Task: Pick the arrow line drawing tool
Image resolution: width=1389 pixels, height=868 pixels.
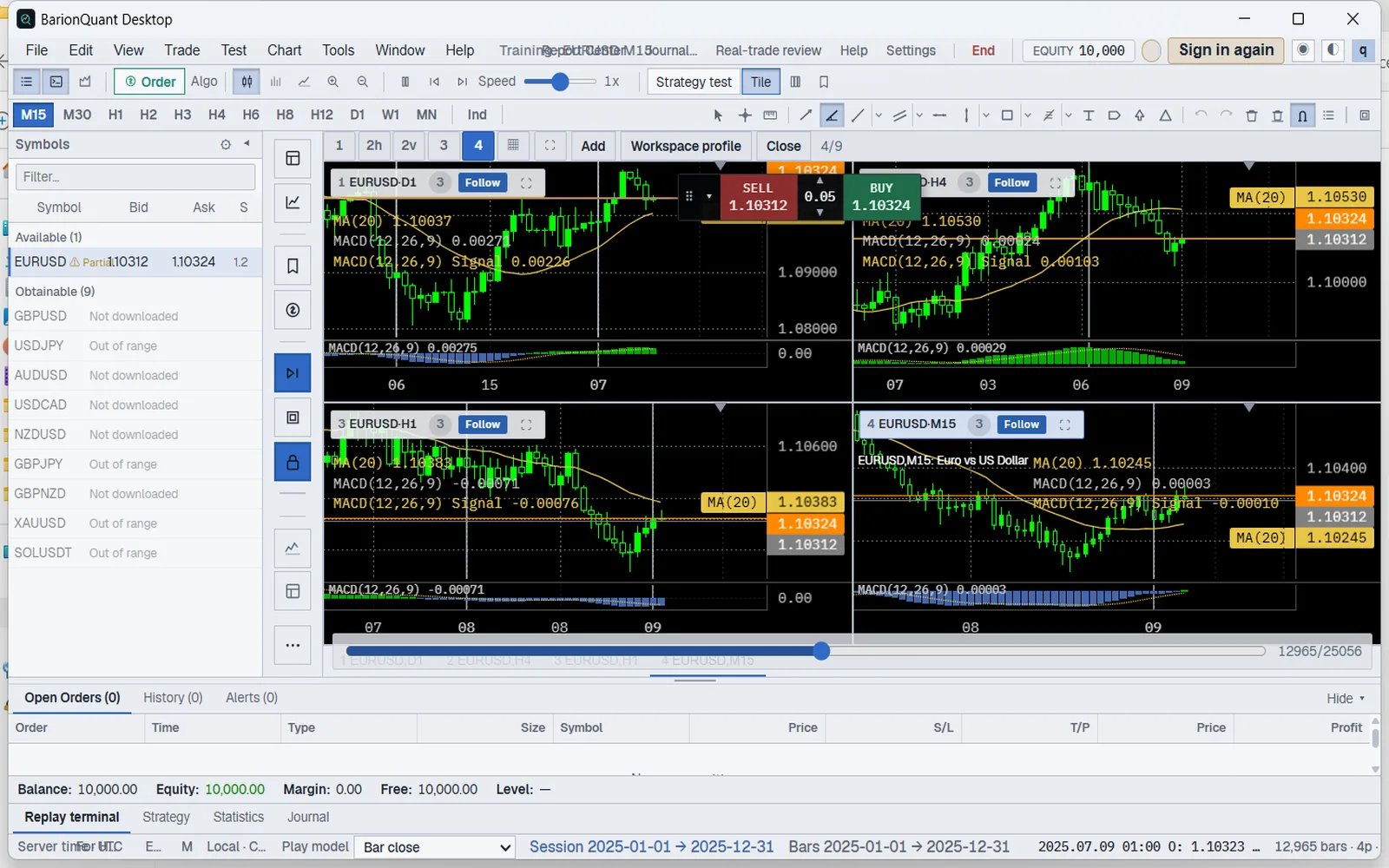Action: 806,115
